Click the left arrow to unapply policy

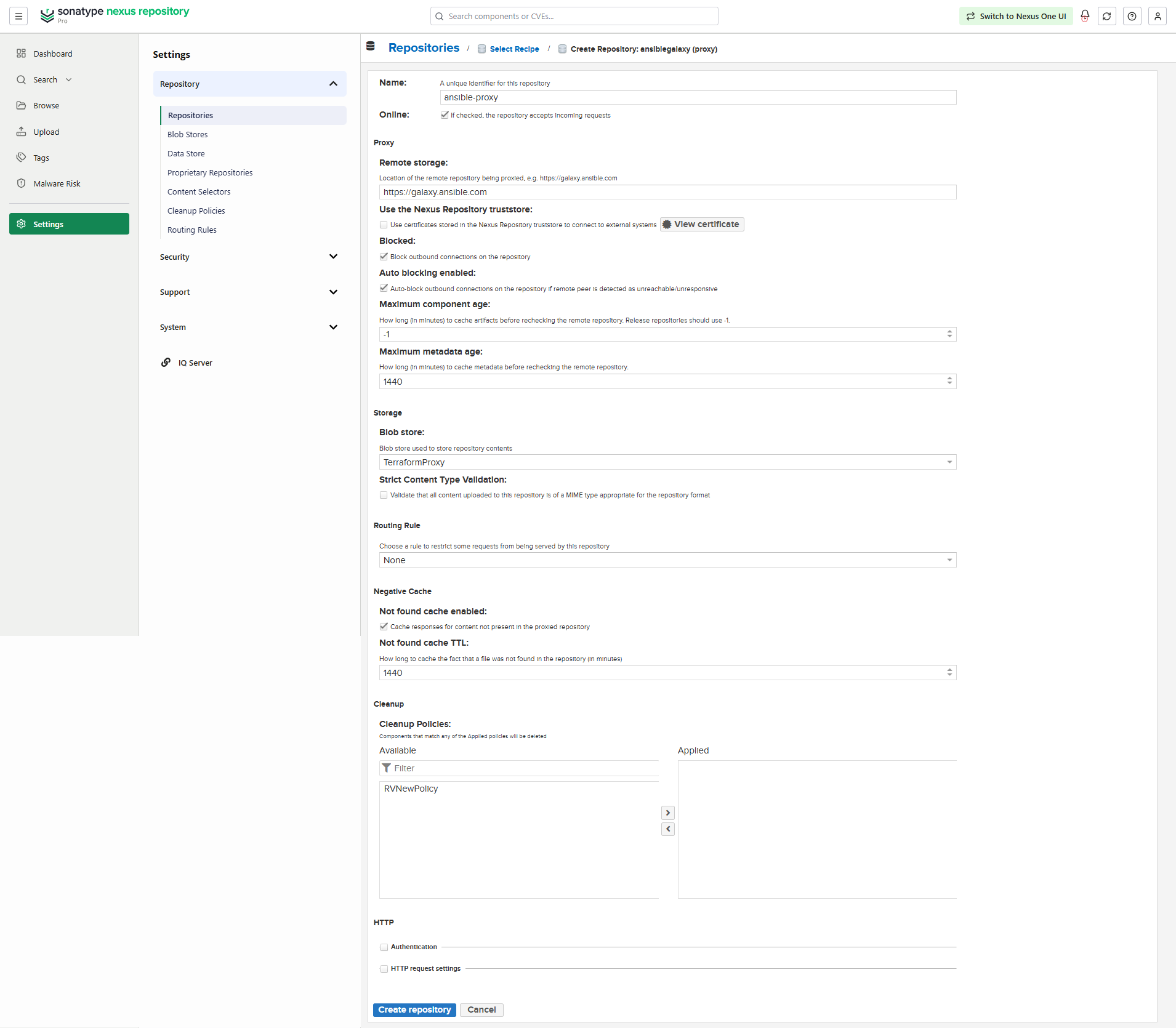pos(668,829)
